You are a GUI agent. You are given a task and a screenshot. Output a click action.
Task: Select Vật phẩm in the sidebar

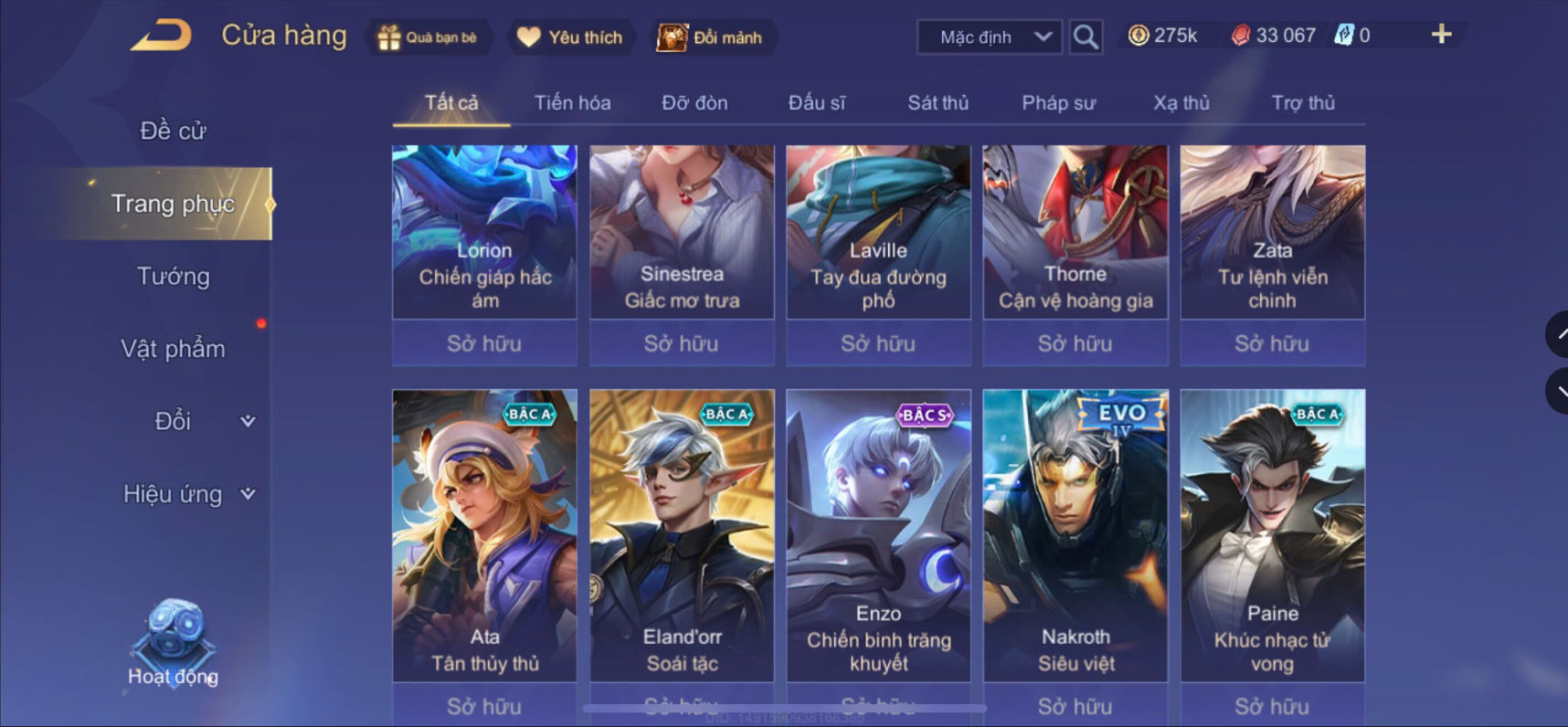(x=173, y=349)
